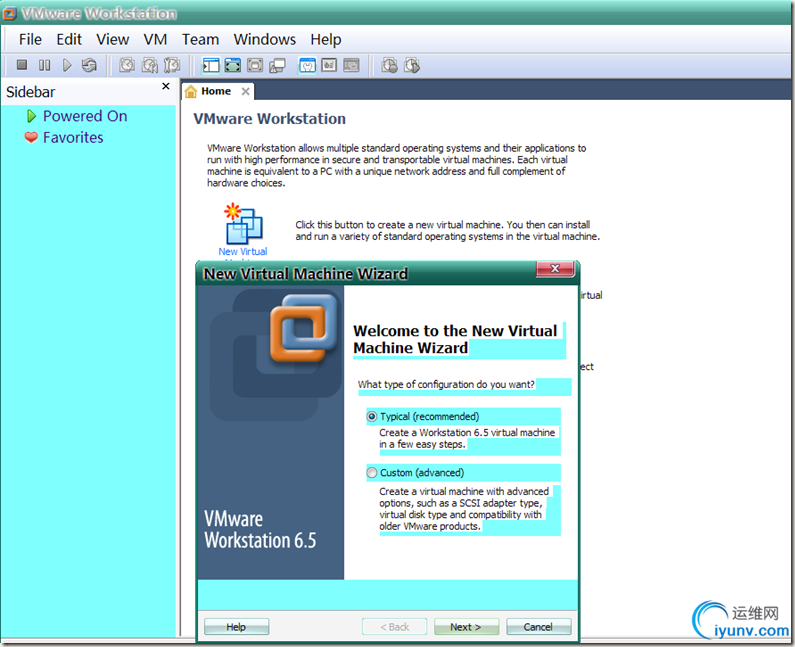
Task: Click the 'What type of configuration do you want?' text
Action: pos(446,384)
